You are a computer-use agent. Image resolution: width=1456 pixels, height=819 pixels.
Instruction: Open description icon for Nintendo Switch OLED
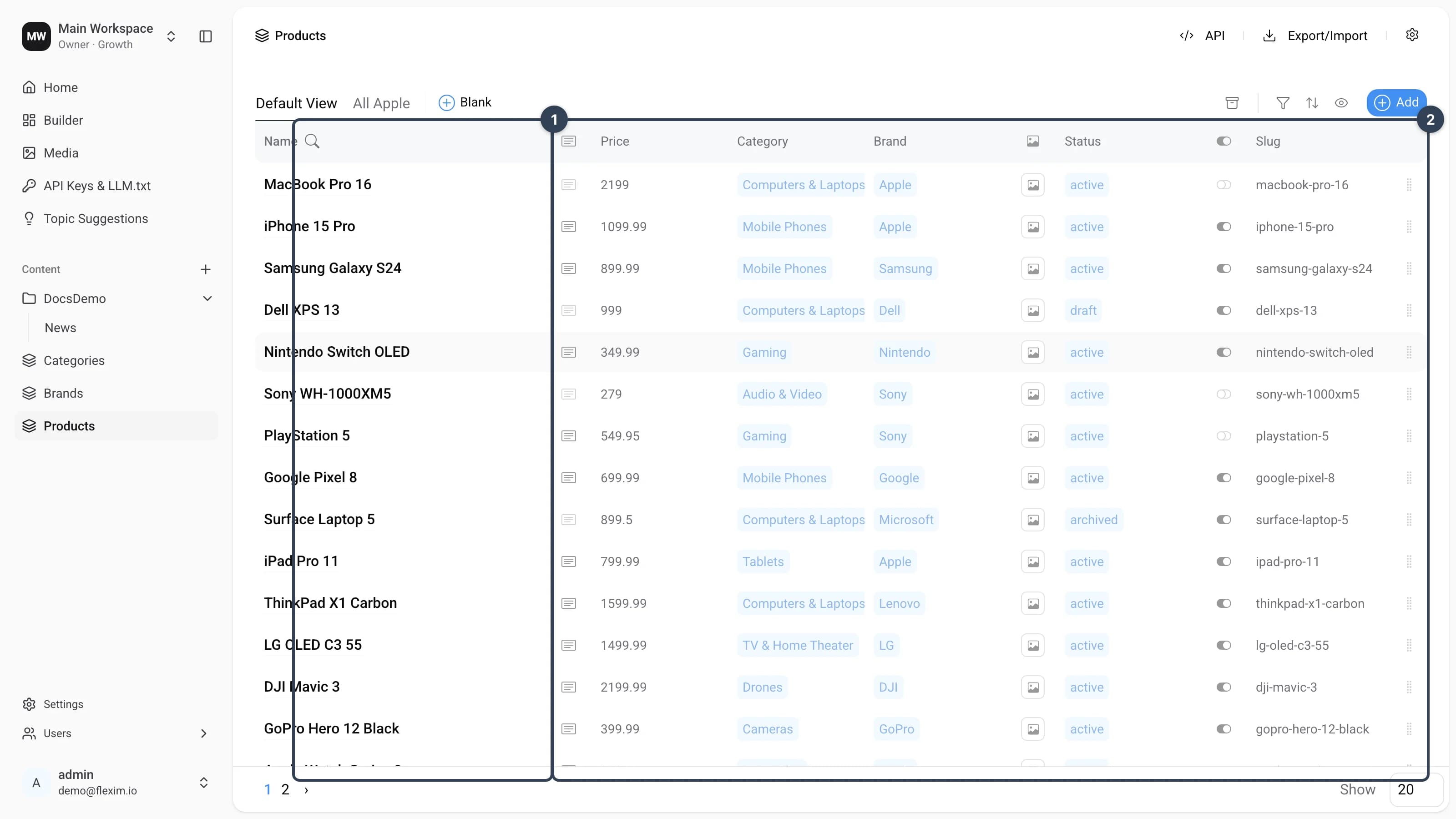click(569, 352)
